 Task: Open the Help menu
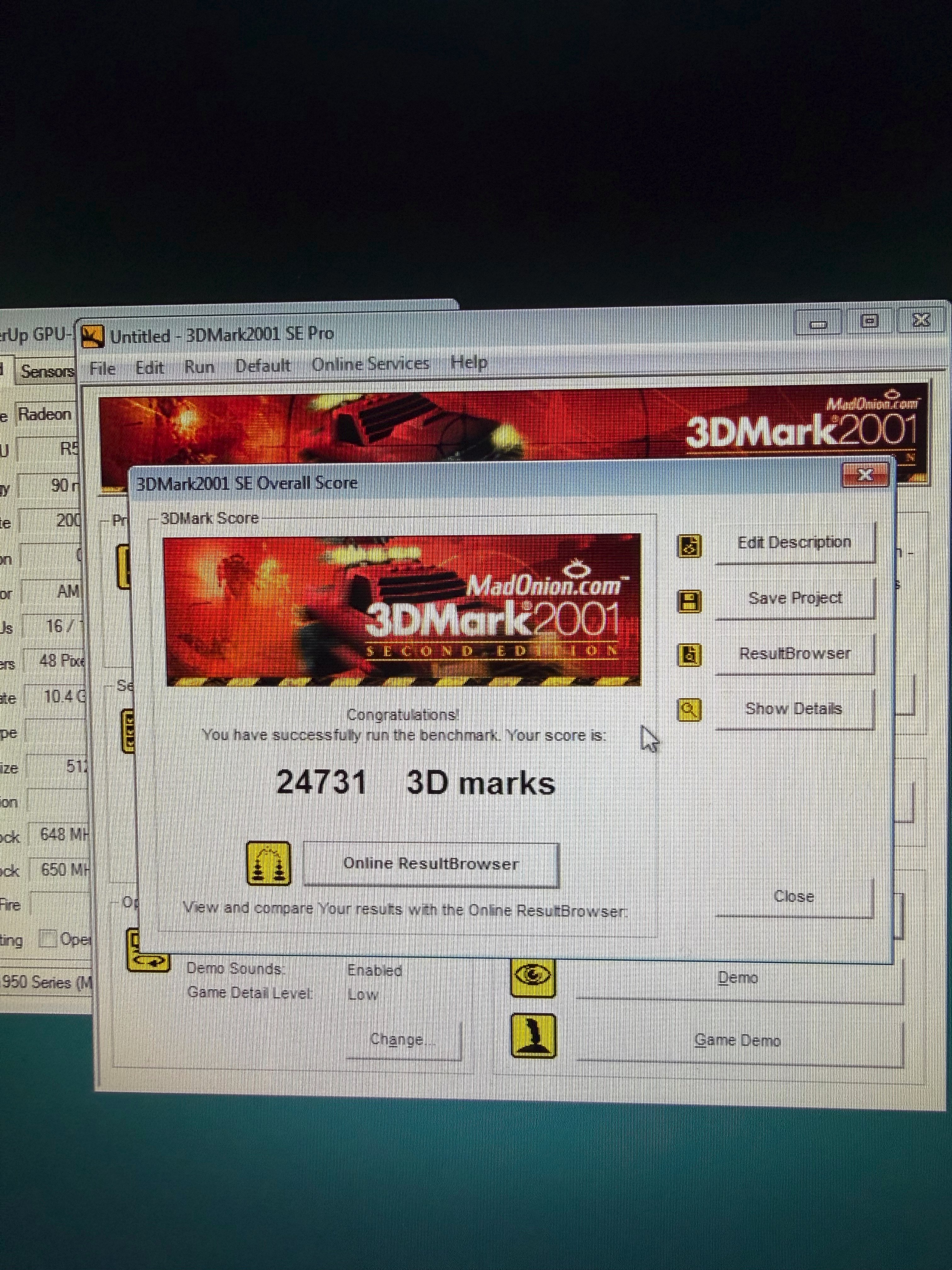click(x=469, y=362)
